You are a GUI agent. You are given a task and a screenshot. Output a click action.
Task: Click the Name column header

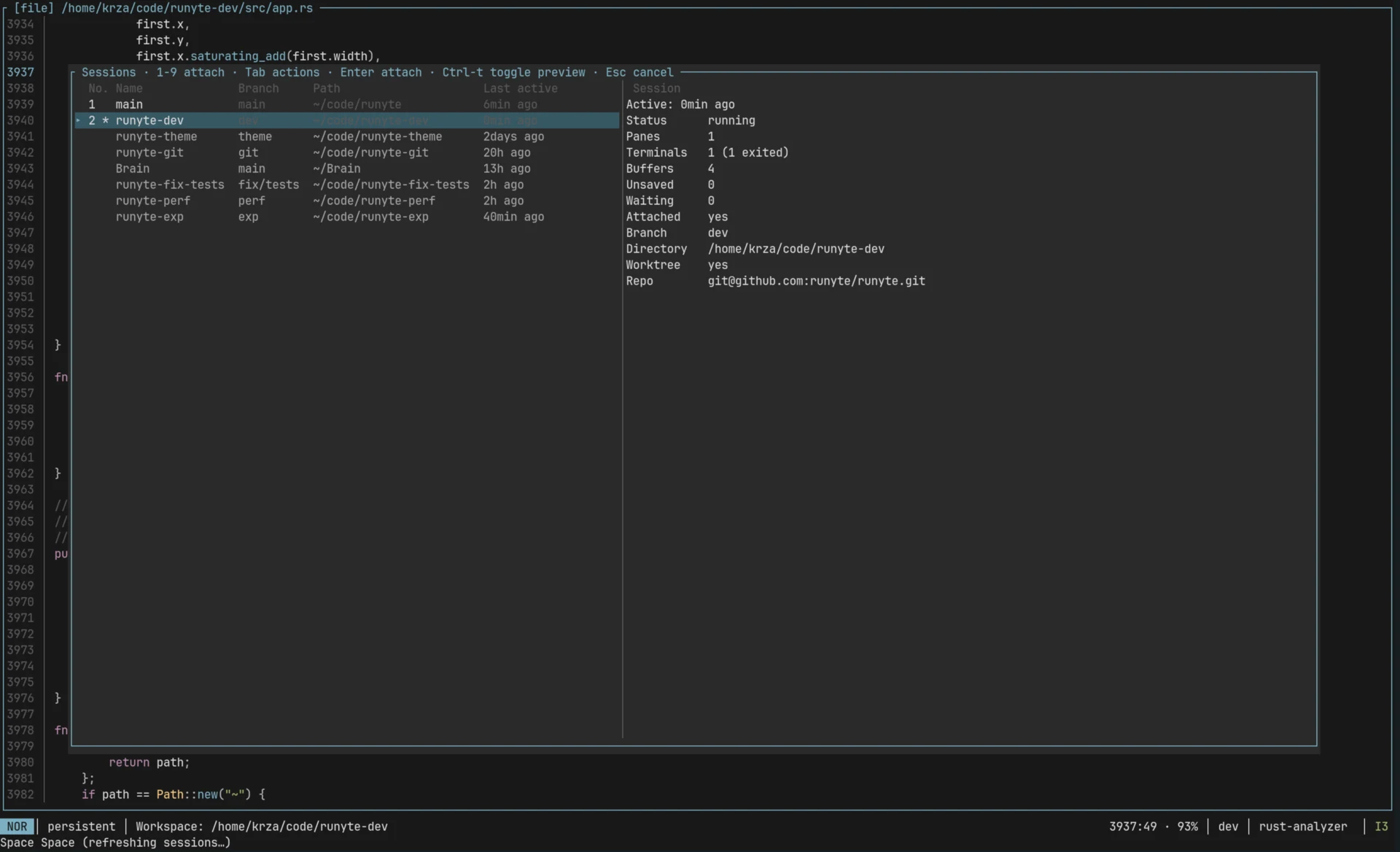point(129,88)
